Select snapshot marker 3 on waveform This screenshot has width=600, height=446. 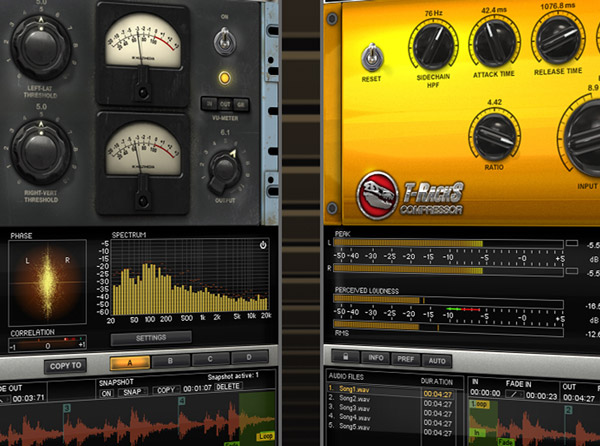(67, 408)
